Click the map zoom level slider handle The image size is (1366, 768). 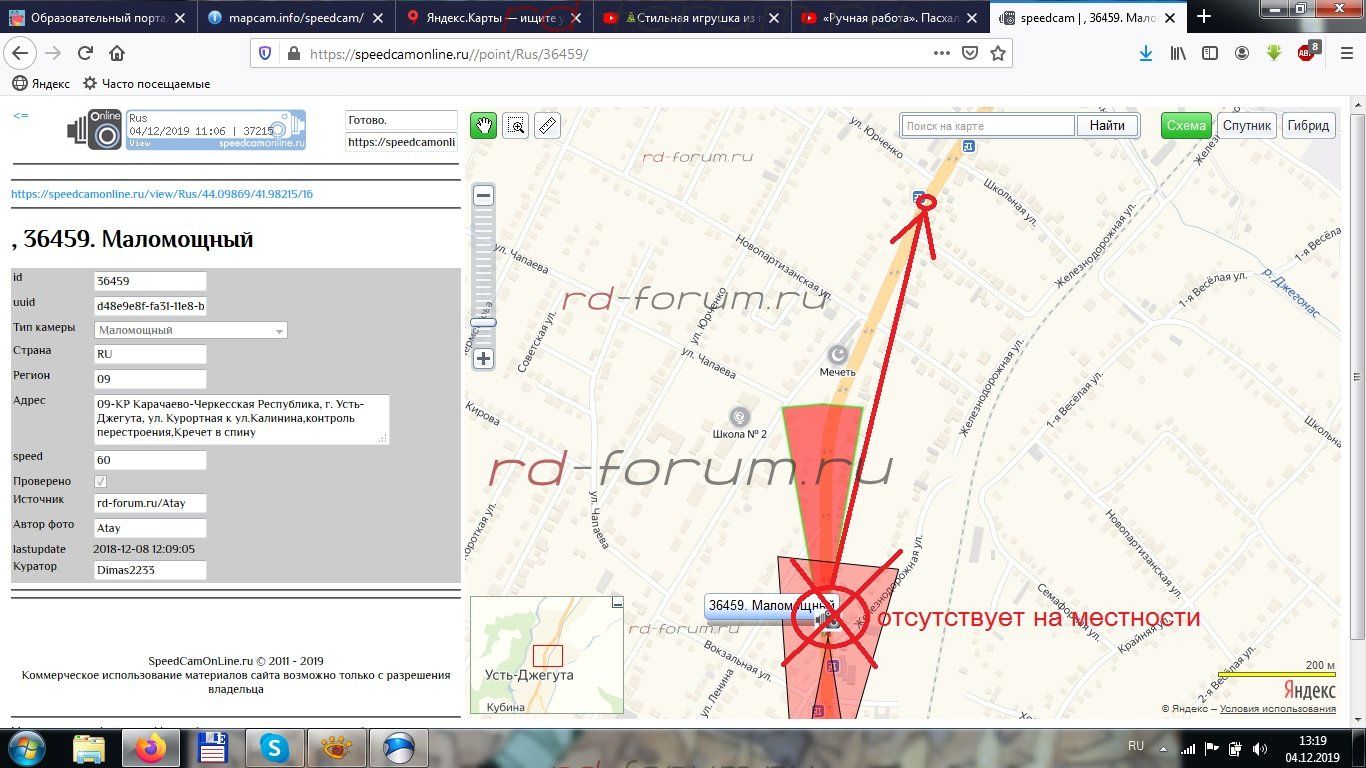[x=483, y=323]
